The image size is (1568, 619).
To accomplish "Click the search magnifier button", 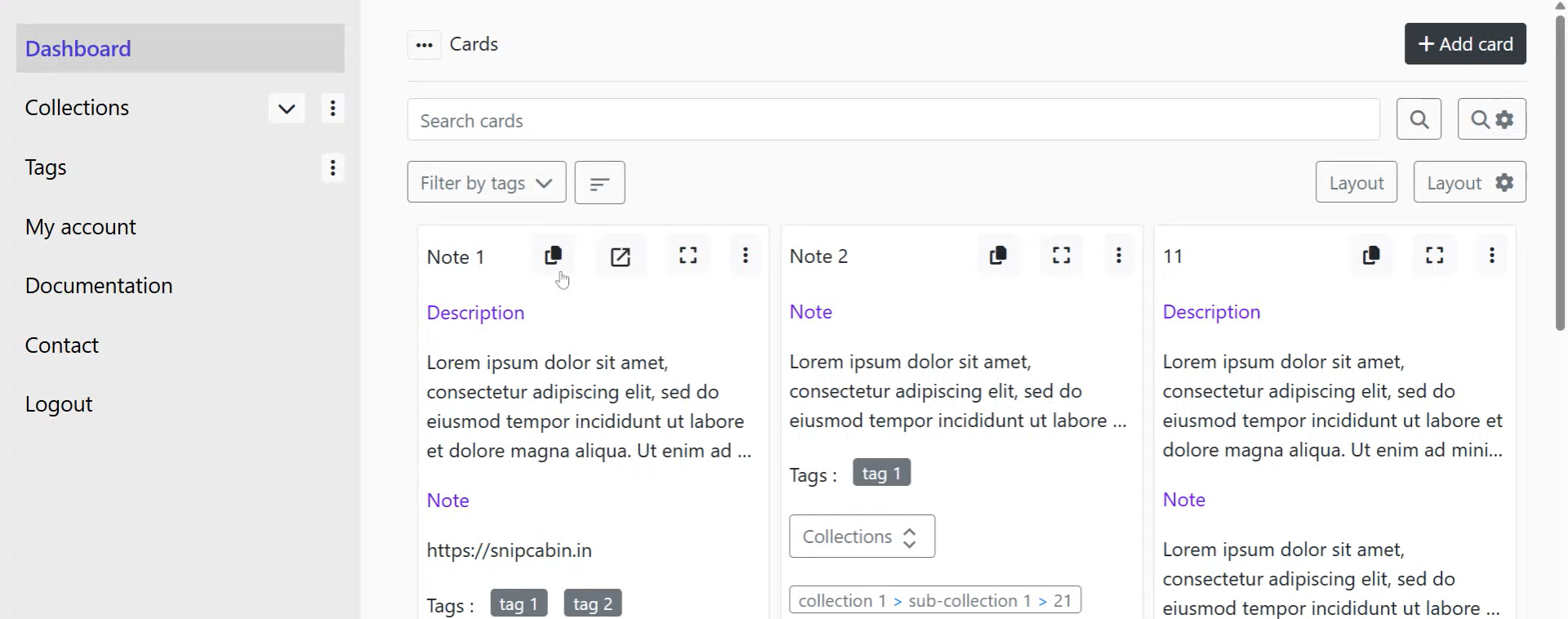I will pyautogui.click(x=1419, y=119).
